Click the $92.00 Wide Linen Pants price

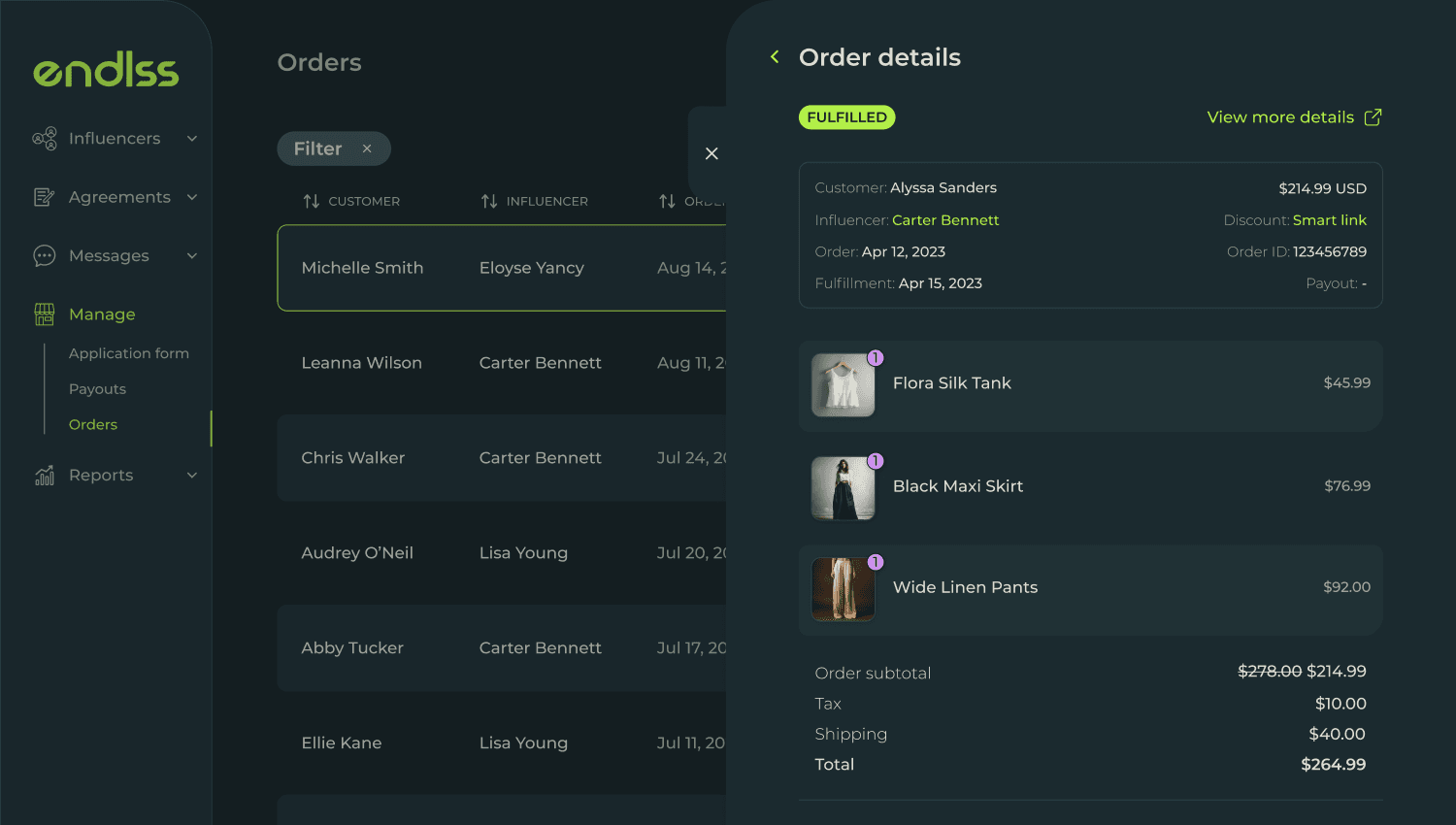pos(1347,587)
